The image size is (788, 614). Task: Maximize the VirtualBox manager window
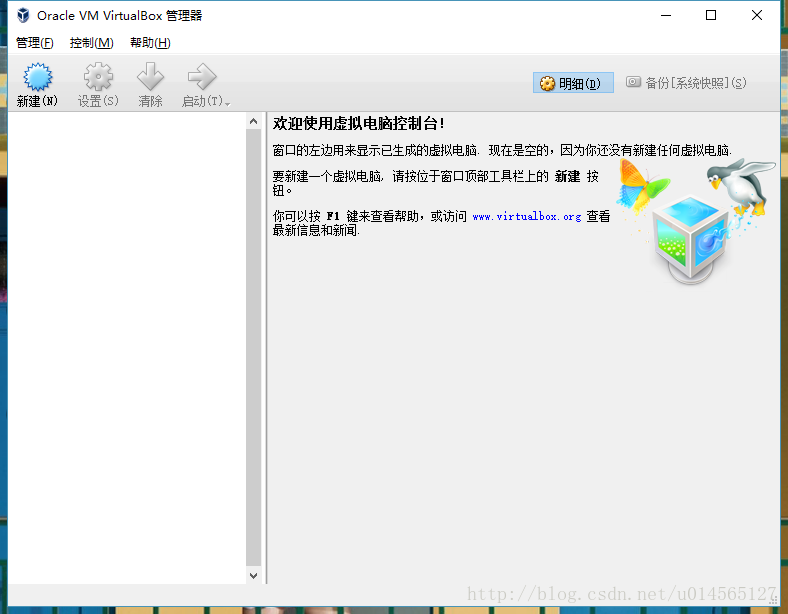[x=711, y=16]
